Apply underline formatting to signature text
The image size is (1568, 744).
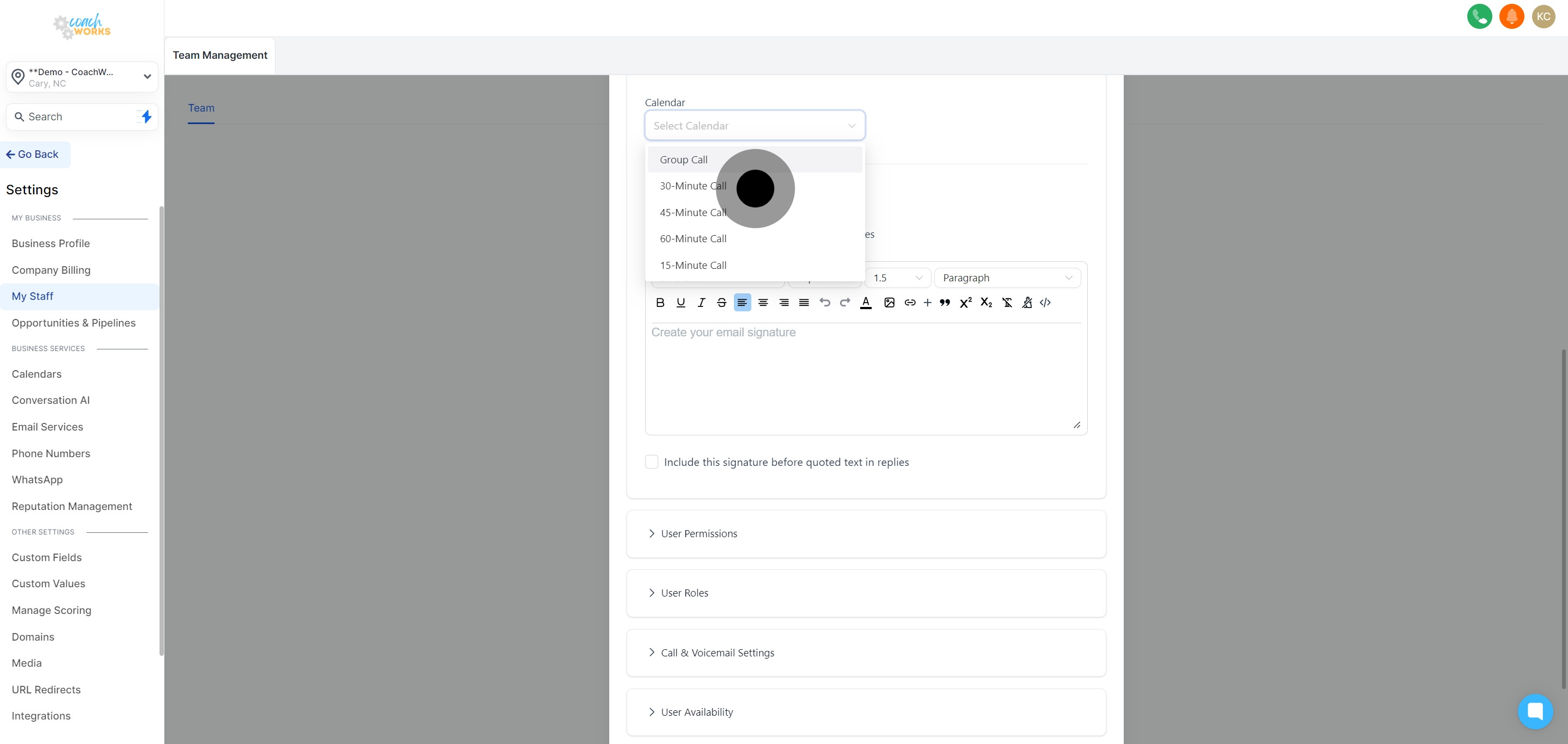[681, 303]
